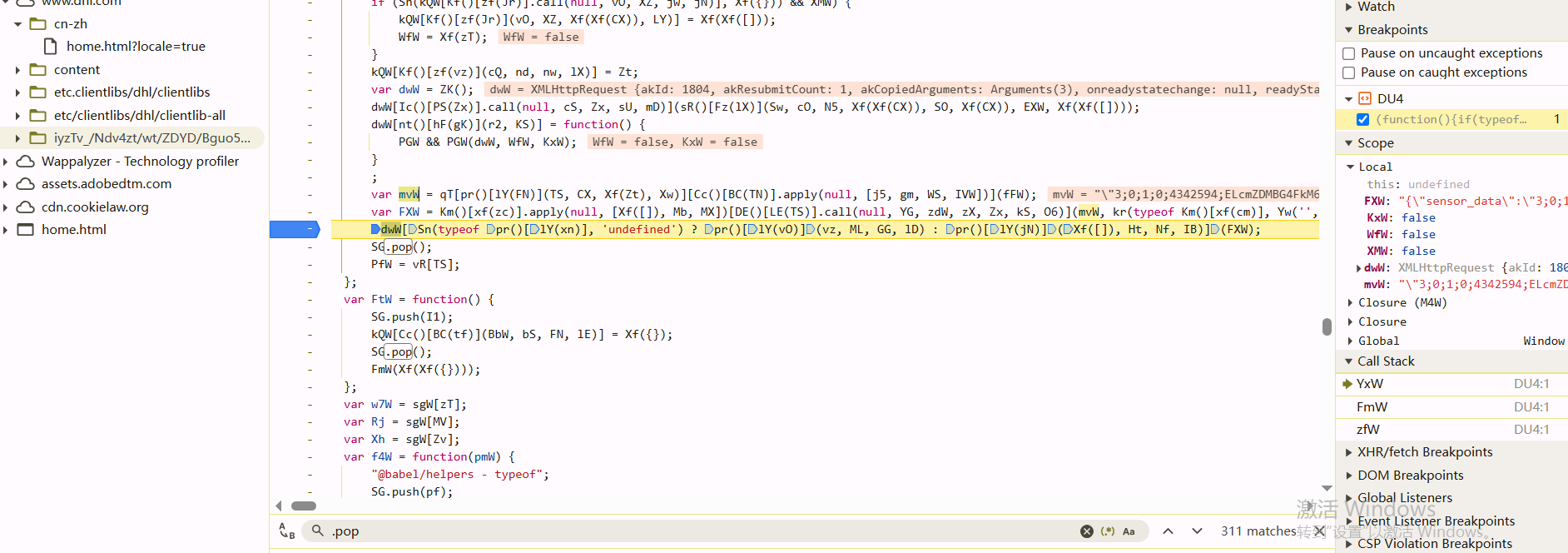
Task: Toggle Pause on uncaught exceptions
Action: point(1349,53)
